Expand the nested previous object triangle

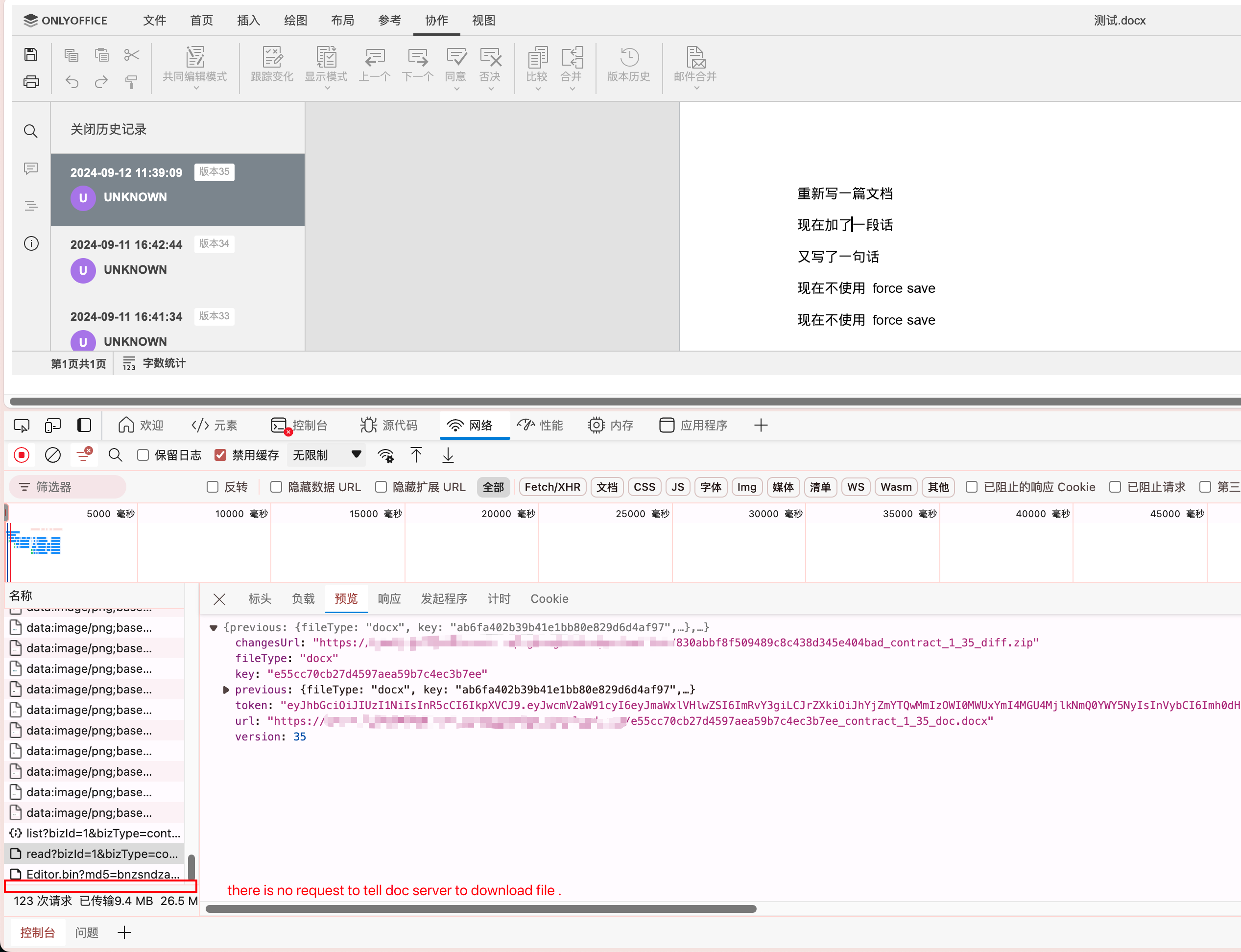pyautogui.click(x=226, y=690)
